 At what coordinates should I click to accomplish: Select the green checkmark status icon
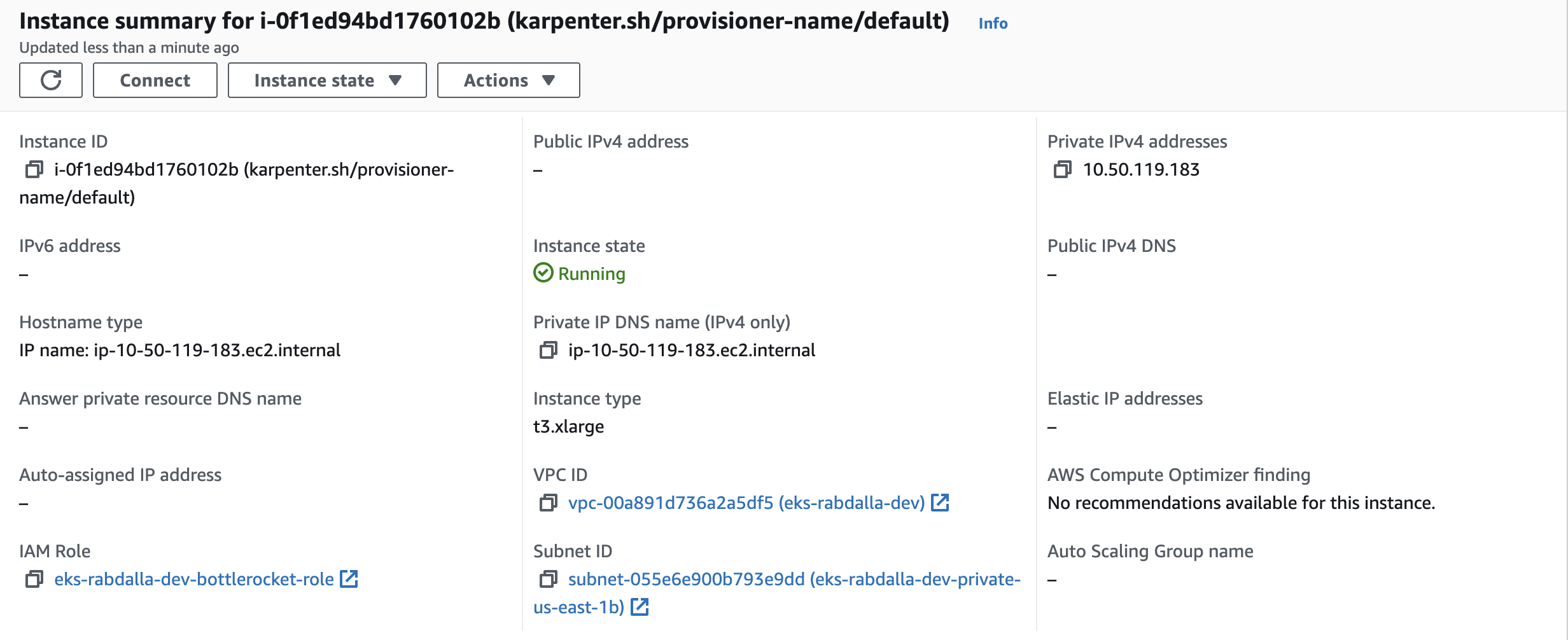click(x=542, y=274)
